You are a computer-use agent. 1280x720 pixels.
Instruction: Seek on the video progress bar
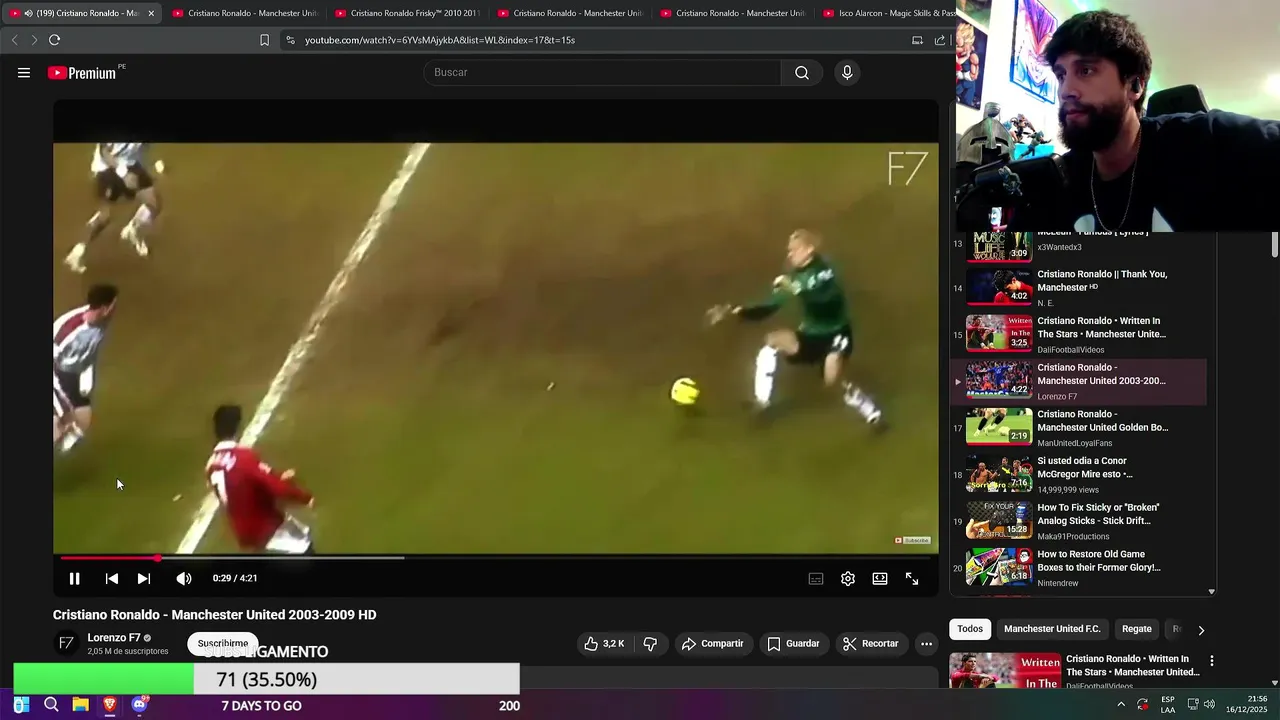496,558
